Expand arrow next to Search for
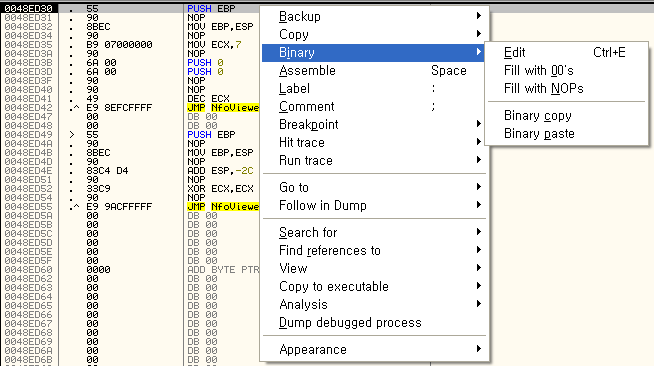 pos(479,232)
